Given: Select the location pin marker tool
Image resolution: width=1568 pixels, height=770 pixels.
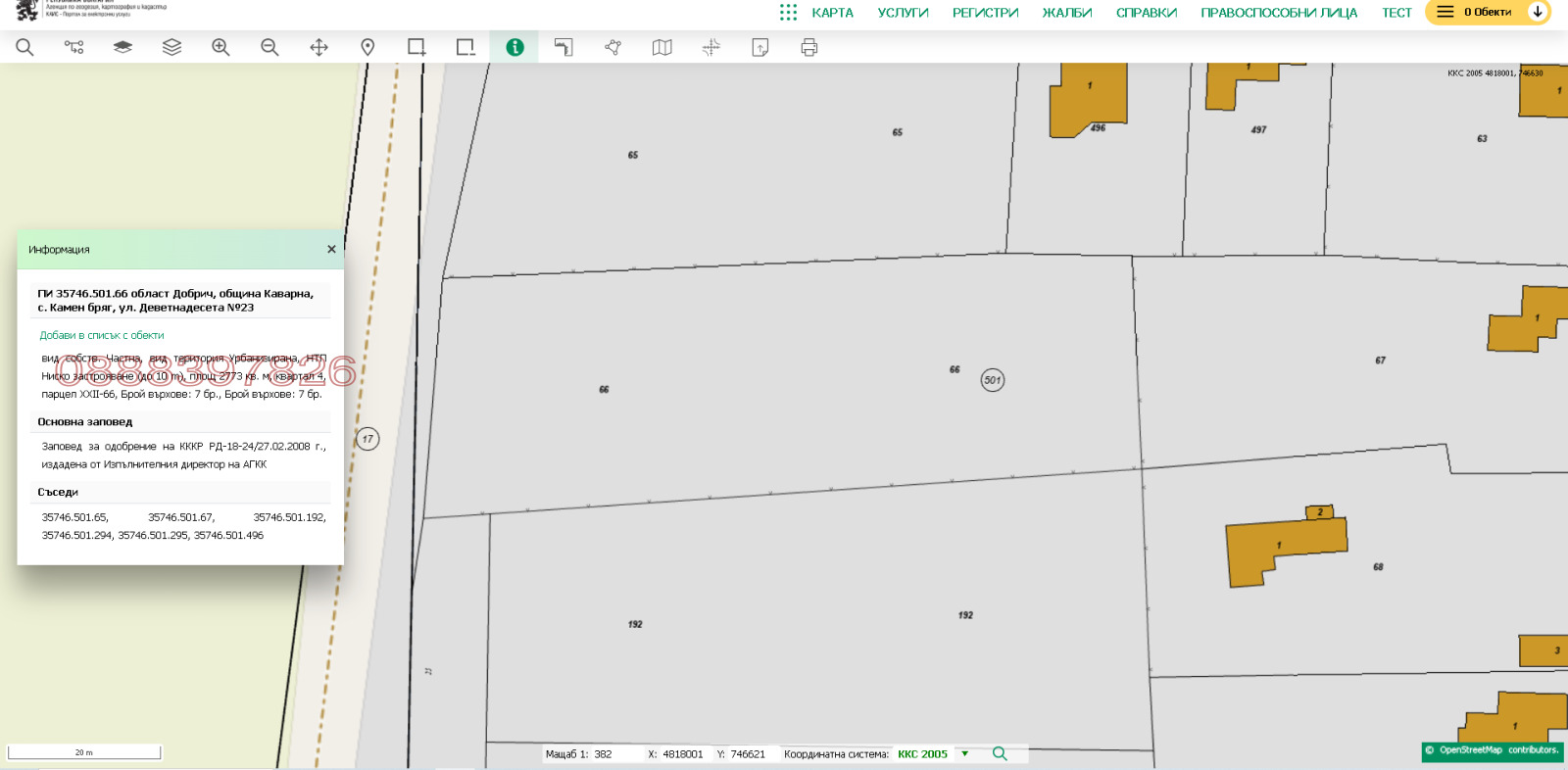Looking at the screenshot, I should (x=367, y=47).
